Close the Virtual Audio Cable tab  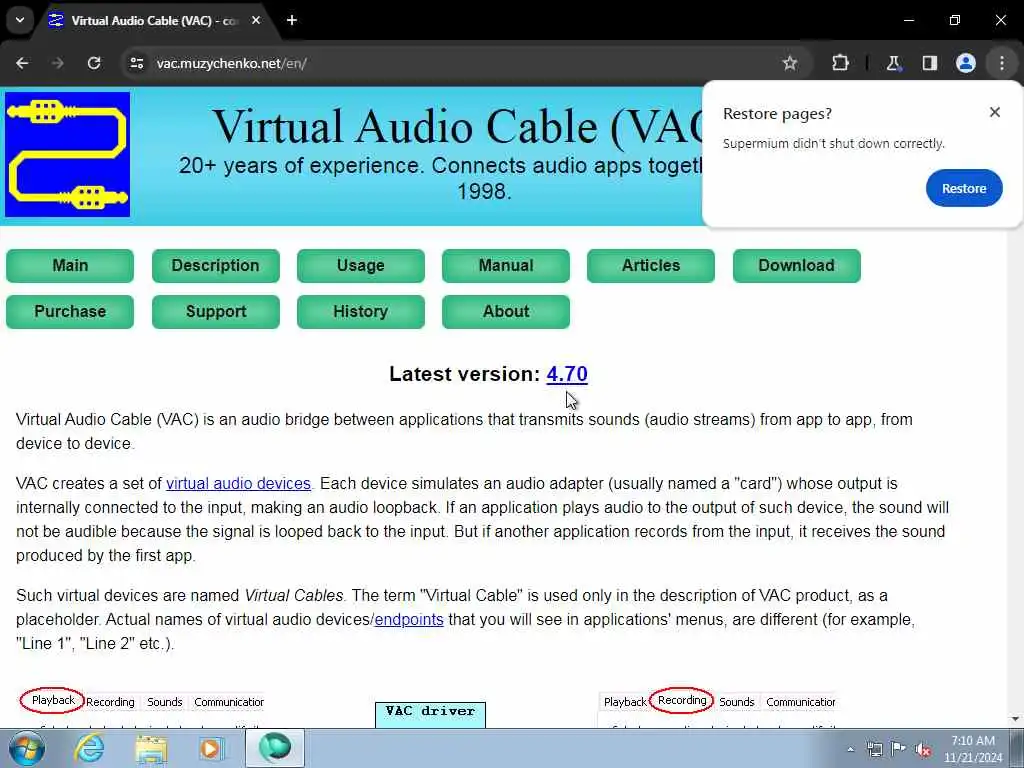click(x=256, y=20)
